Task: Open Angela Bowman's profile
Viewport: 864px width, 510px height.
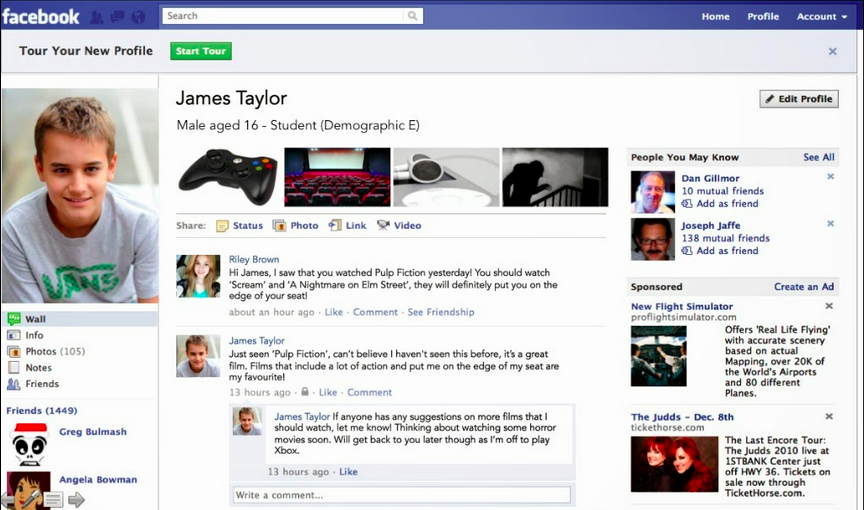Action: (98, 480)
